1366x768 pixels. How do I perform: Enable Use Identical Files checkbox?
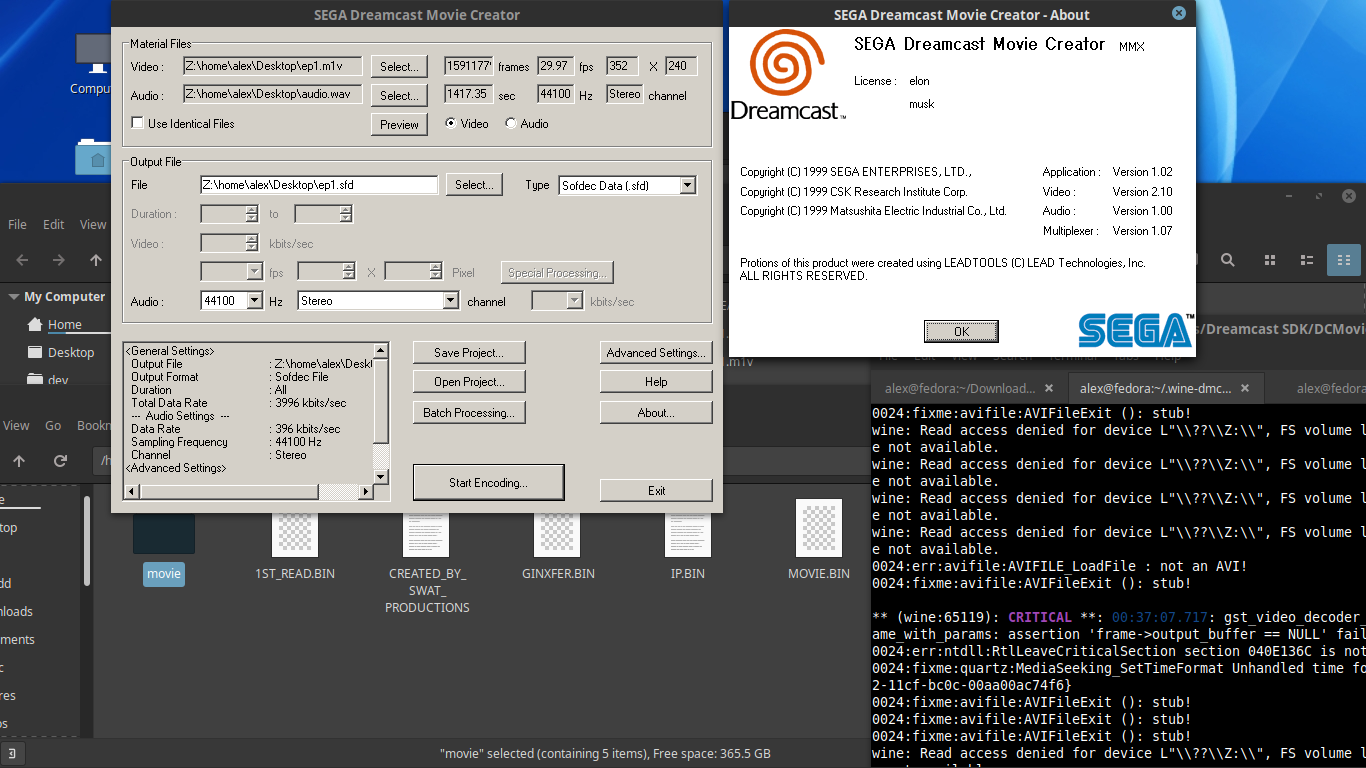point(138,123)
